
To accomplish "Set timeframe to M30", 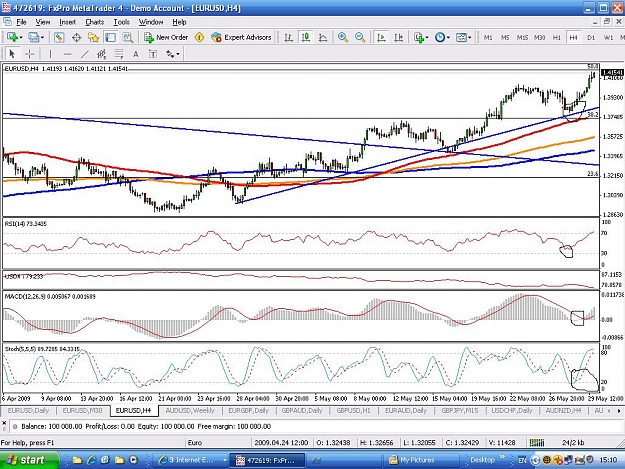I will [x=539, y=37].
